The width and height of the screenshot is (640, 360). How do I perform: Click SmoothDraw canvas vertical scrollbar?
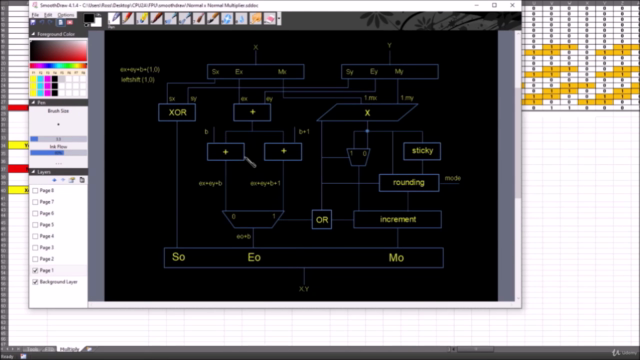[x=518, y=165]
